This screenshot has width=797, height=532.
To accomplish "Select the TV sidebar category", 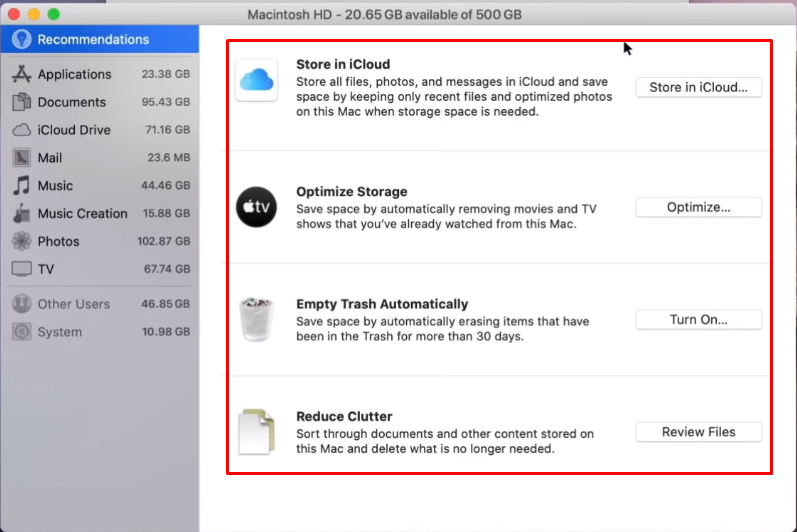I will pyautogui.click(x=46, y=269).
